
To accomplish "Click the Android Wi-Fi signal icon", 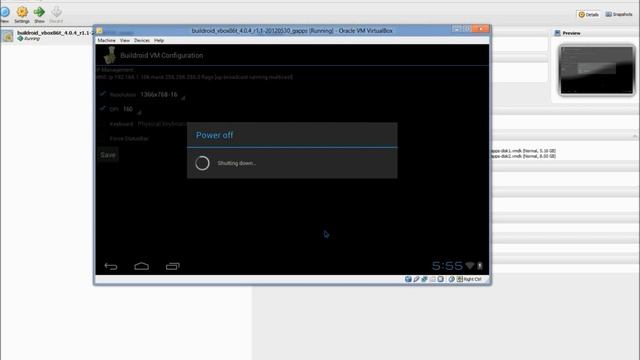I will point(470,266).
